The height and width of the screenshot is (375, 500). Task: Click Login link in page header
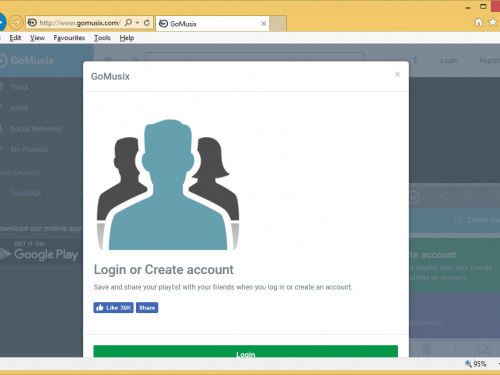point(449,61)
